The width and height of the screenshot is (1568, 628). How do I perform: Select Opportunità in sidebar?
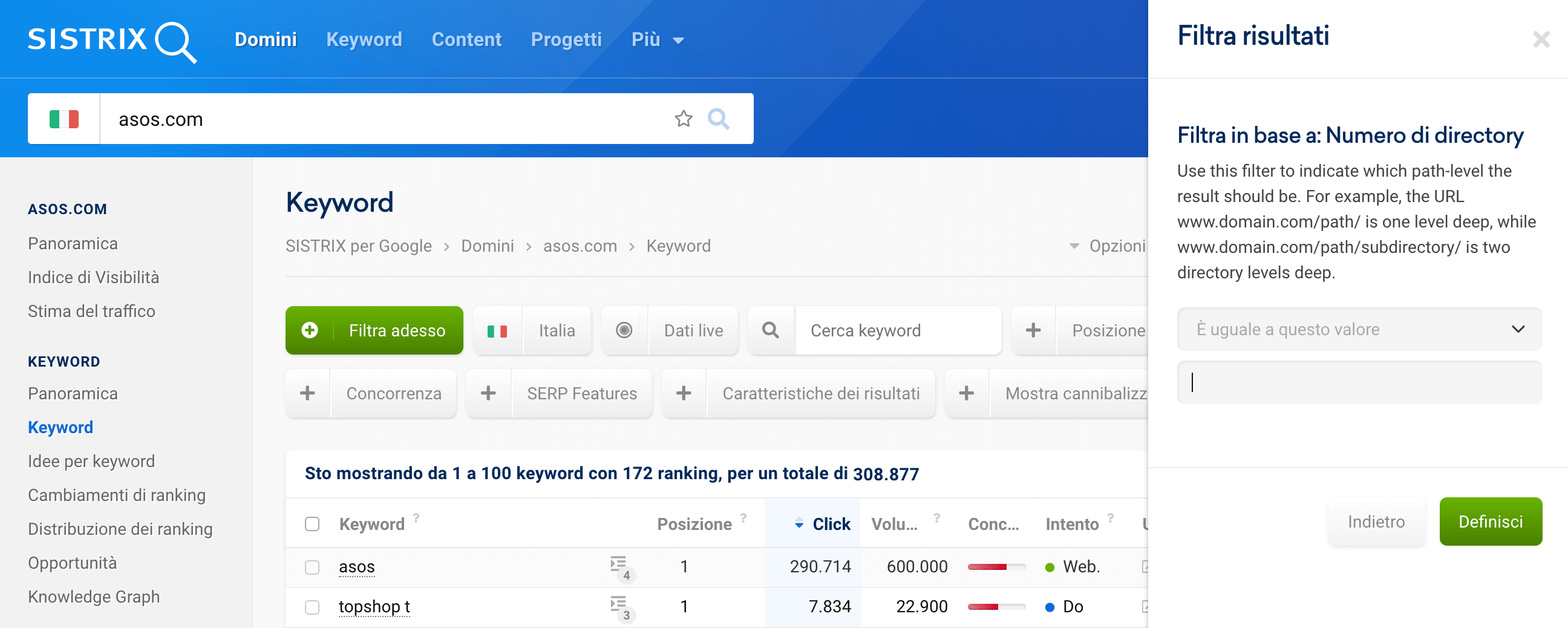[x=73, y=563]
